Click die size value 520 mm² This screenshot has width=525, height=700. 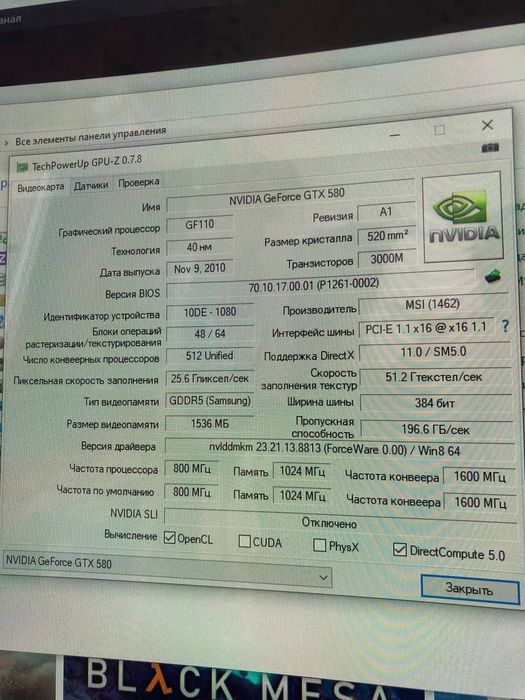pyautogui.click(x=387, y=235)
